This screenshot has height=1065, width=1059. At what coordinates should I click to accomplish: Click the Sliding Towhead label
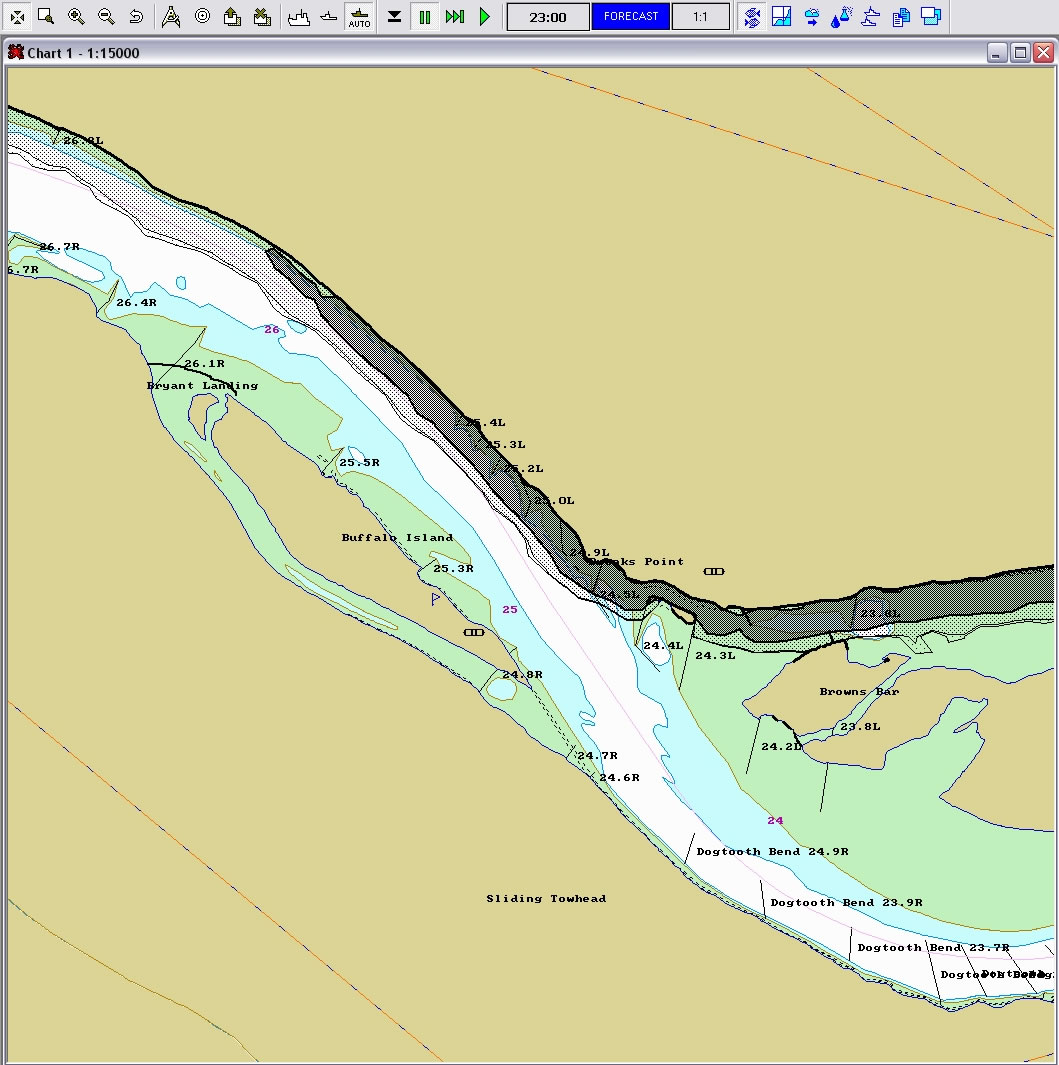(546, 899)
